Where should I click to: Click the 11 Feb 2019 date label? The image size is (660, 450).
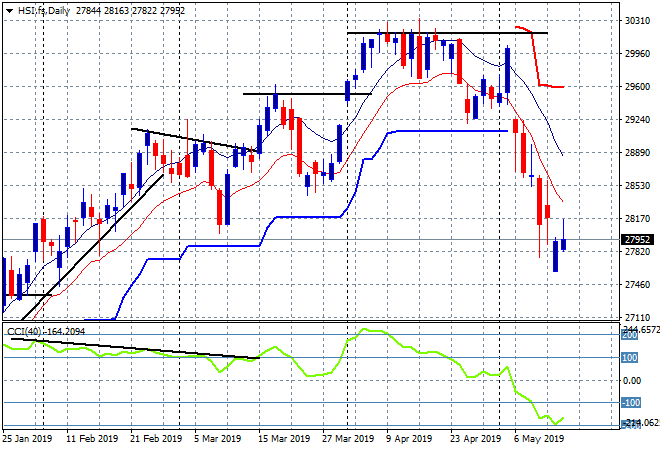92,439
